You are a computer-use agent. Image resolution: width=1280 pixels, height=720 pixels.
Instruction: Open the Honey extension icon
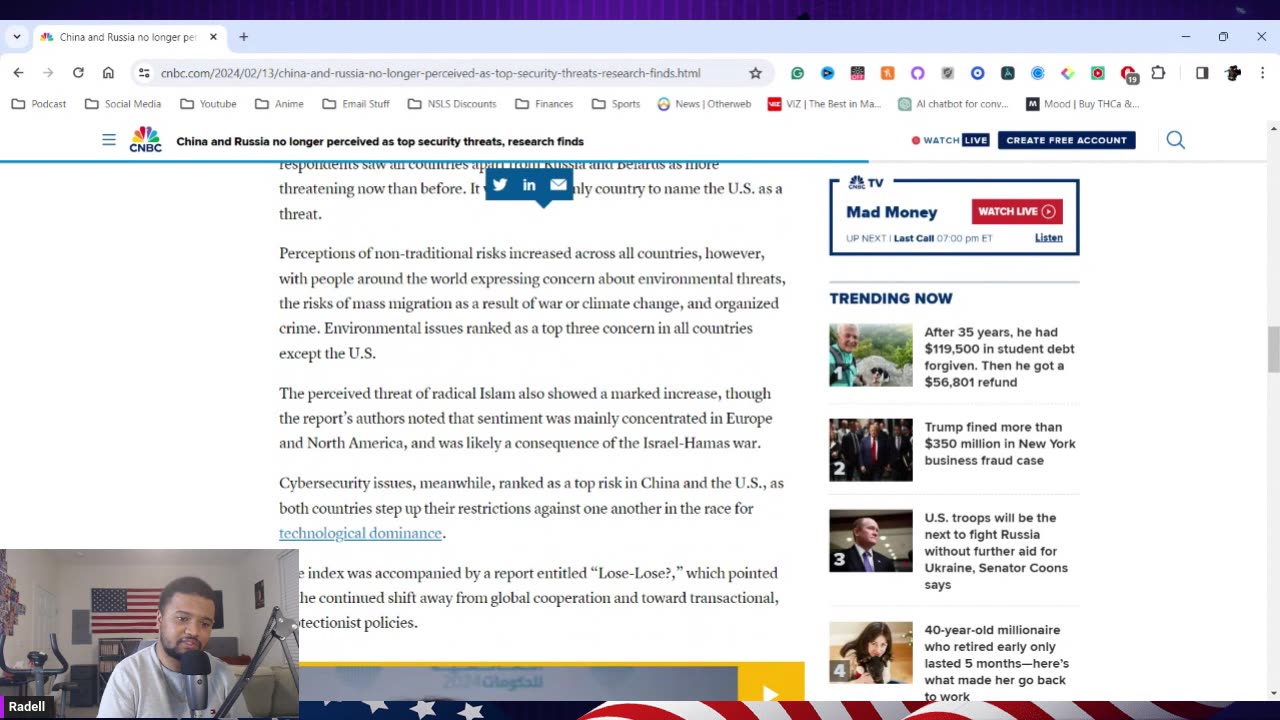click(x=887, y=73)
